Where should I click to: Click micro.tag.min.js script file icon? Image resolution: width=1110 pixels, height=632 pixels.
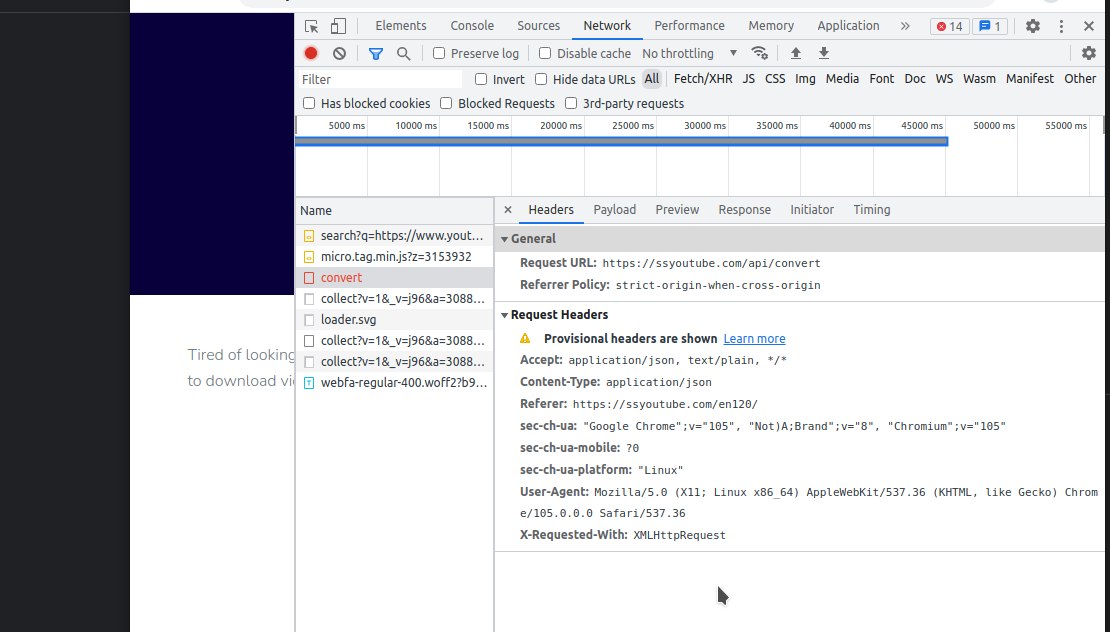click(x=309, y=257)
